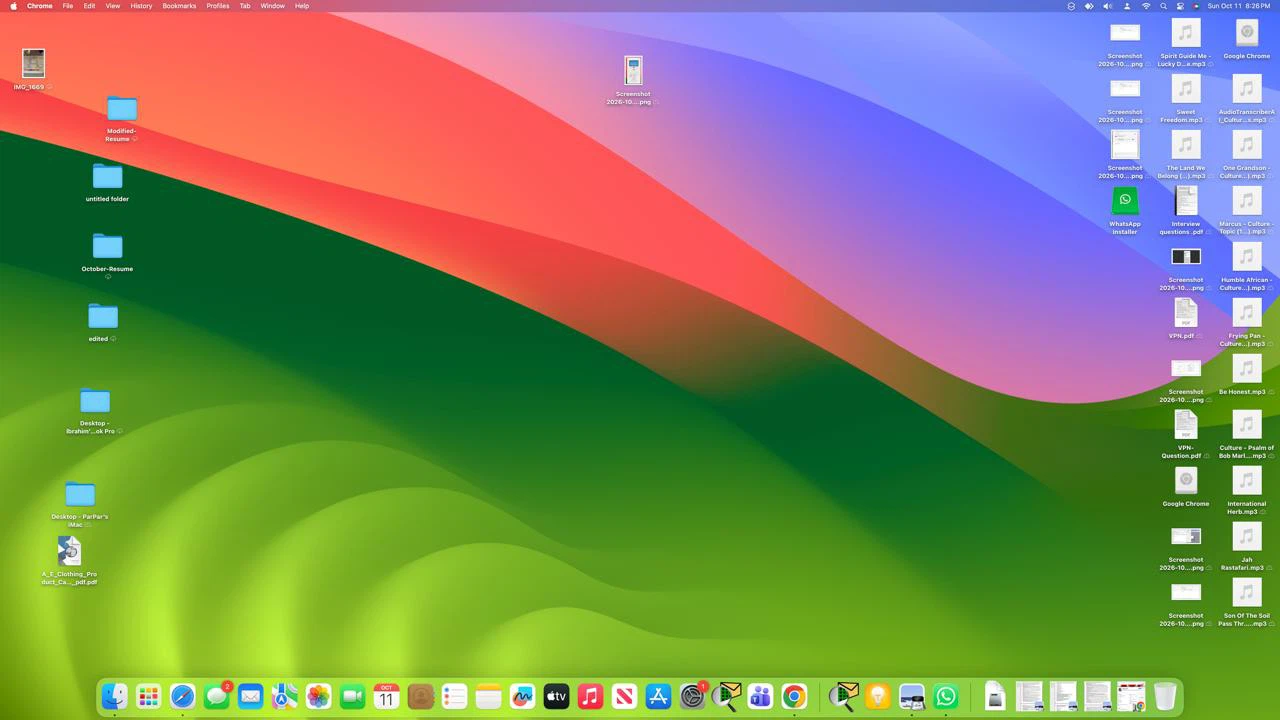Open the Photos app in the Dock

pos(319,696)
